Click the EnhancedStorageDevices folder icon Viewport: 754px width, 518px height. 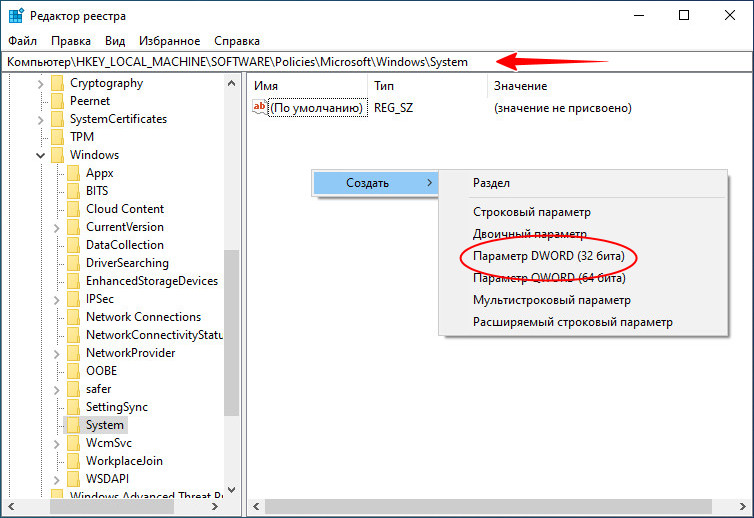click(x=73, y=281)
